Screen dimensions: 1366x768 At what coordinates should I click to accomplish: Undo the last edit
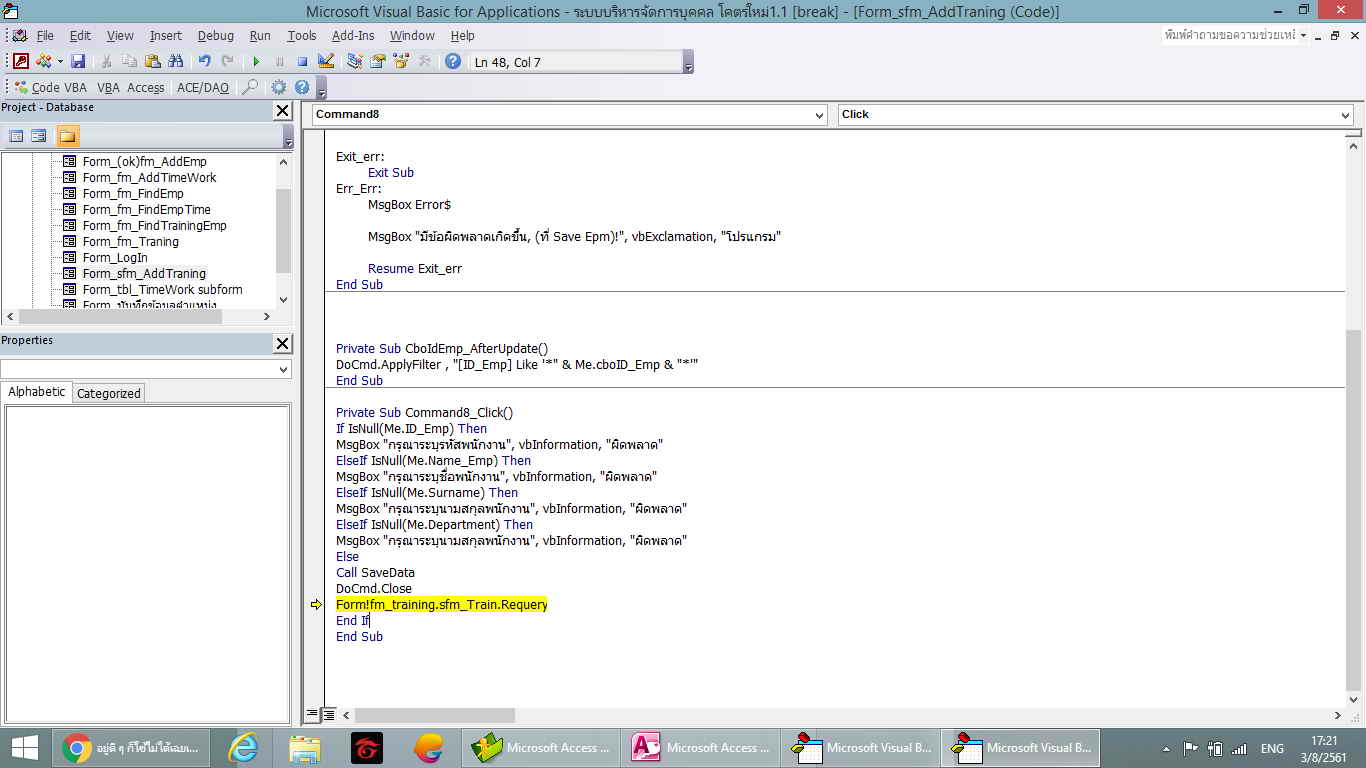pyautogui.click(x=204, y=62)
